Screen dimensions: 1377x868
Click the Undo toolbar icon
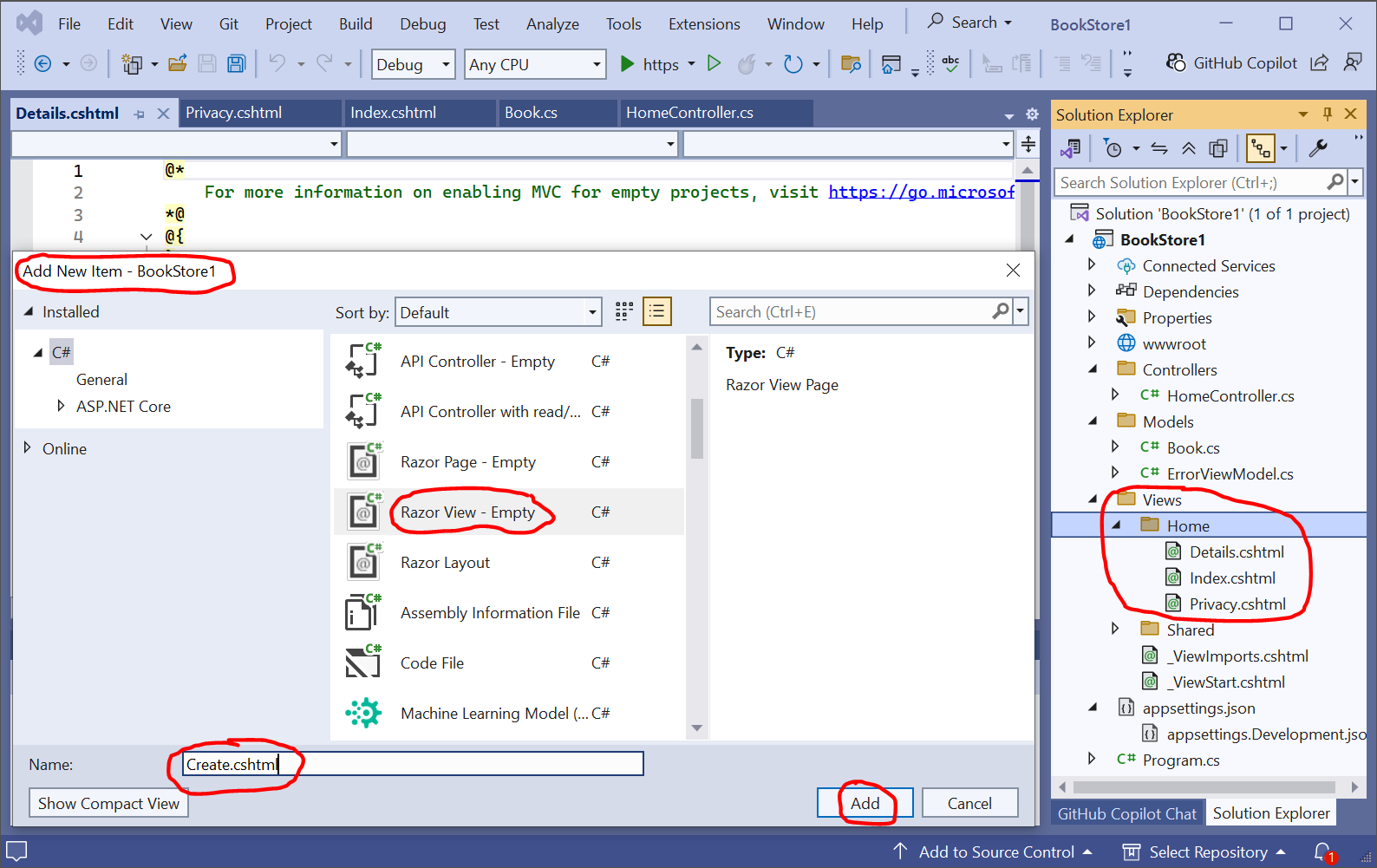click(277, 63)
